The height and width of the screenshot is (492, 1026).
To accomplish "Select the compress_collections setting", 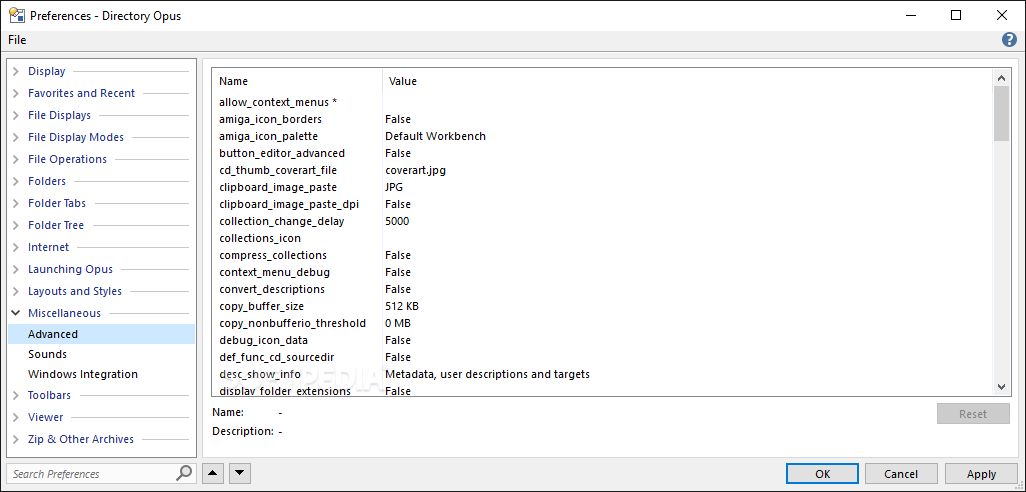I will pos(273,255).
